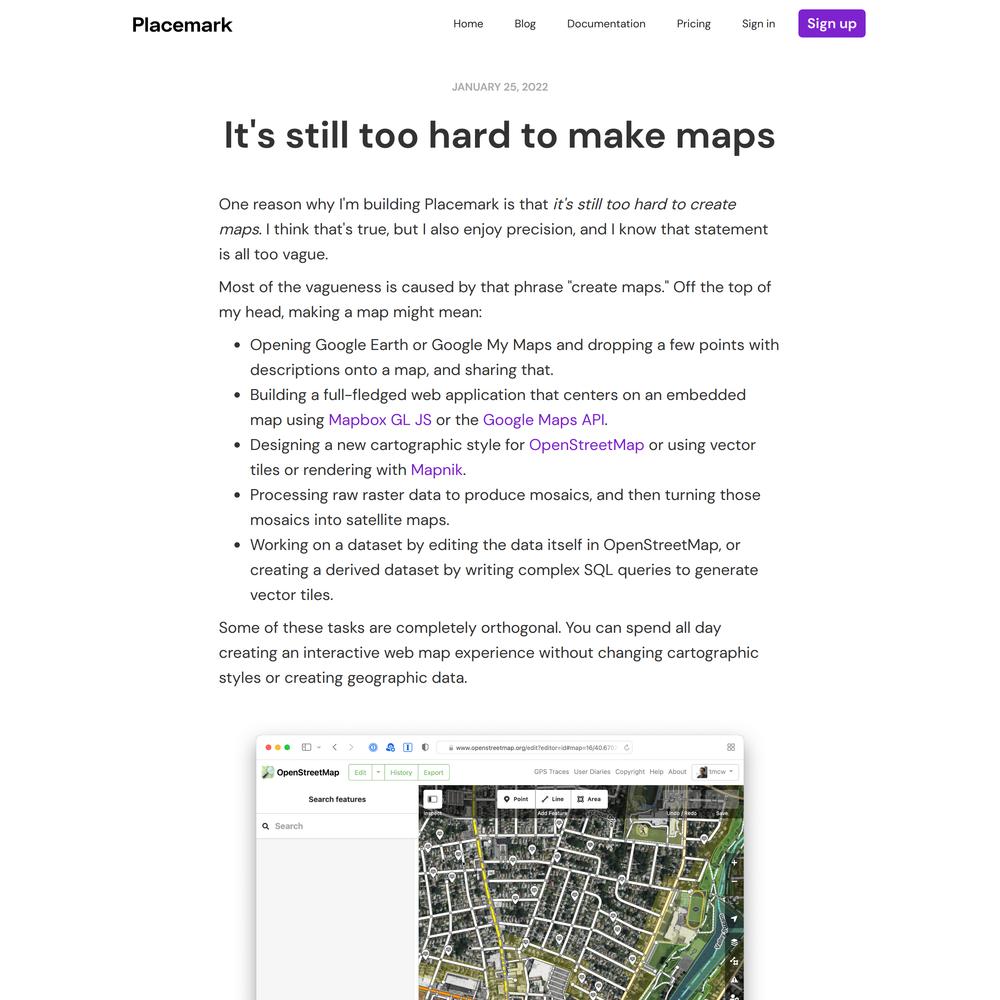Open the OpenStreetMap link in the article

pyautogui.click(x=586, y=445)
